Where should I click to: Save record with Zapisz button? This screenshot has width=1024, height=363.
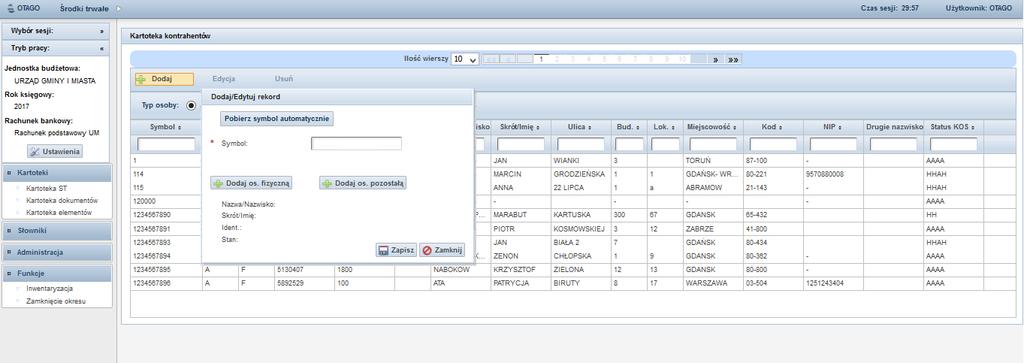point(396,250)
